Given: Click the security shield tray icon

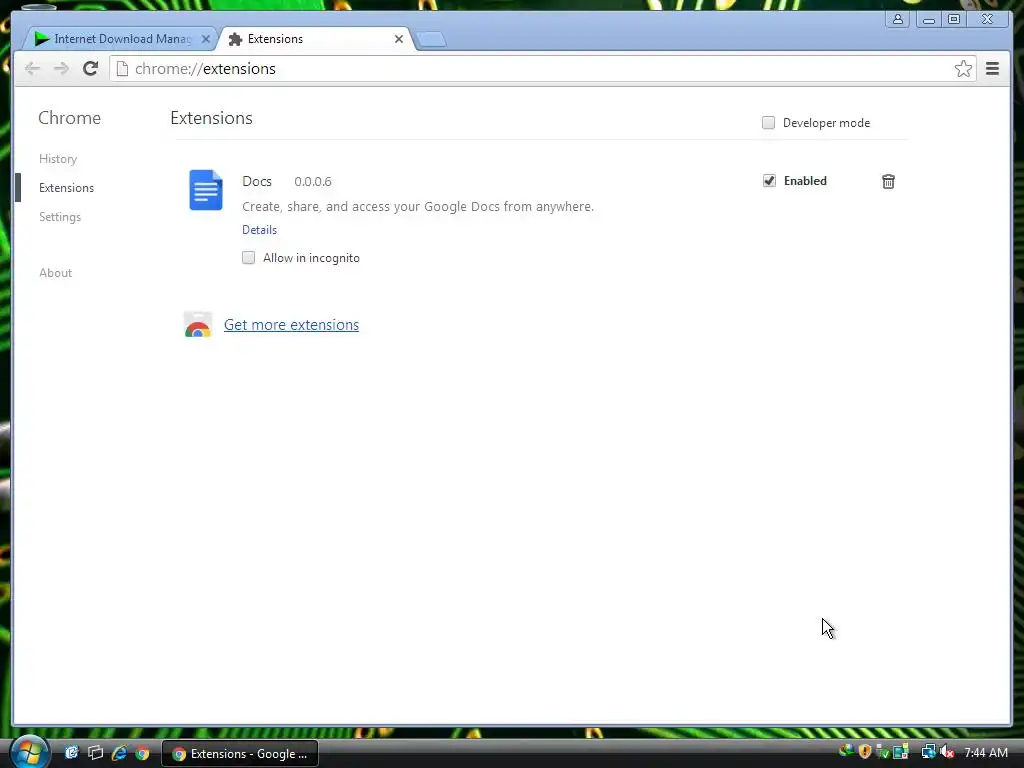Looking at the screenshot, I should (x=865, y=752).
